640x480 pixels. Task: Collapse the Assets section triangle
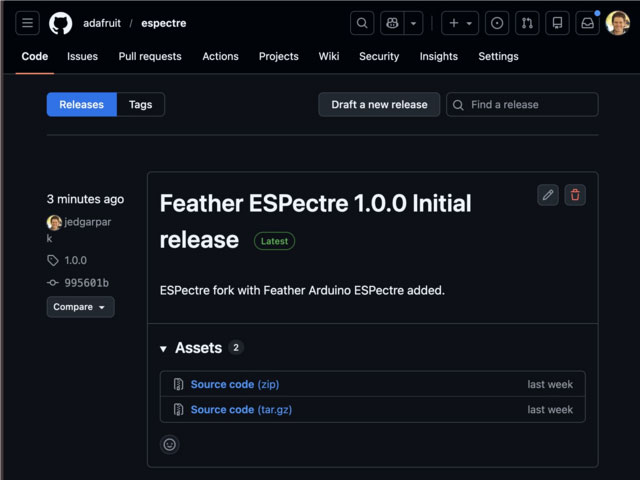point(163,349)
